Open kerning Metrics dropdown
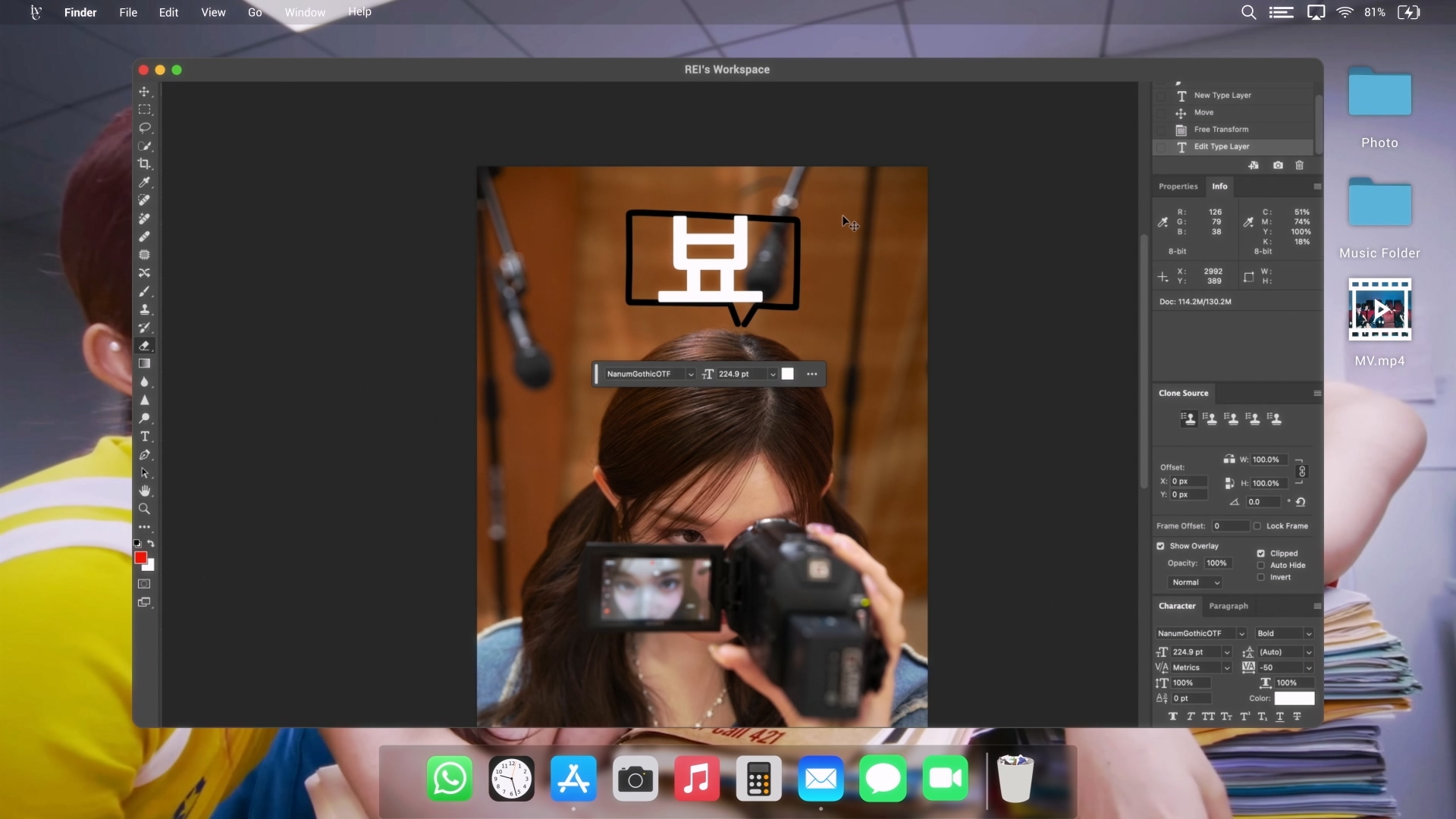The height and width of the screenshot is (819, 1456). point(1227,668)
